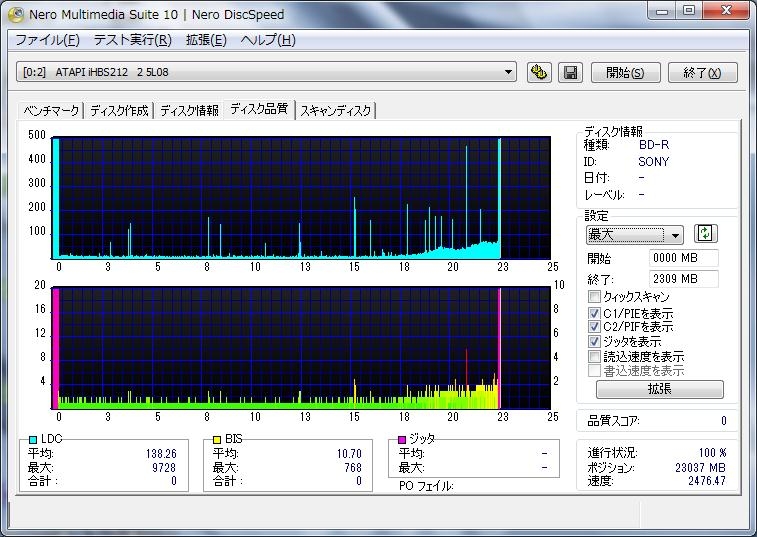Screen dimensions: 757x537
Task: Click the 品質スコア label
Action: click(613, 421)
